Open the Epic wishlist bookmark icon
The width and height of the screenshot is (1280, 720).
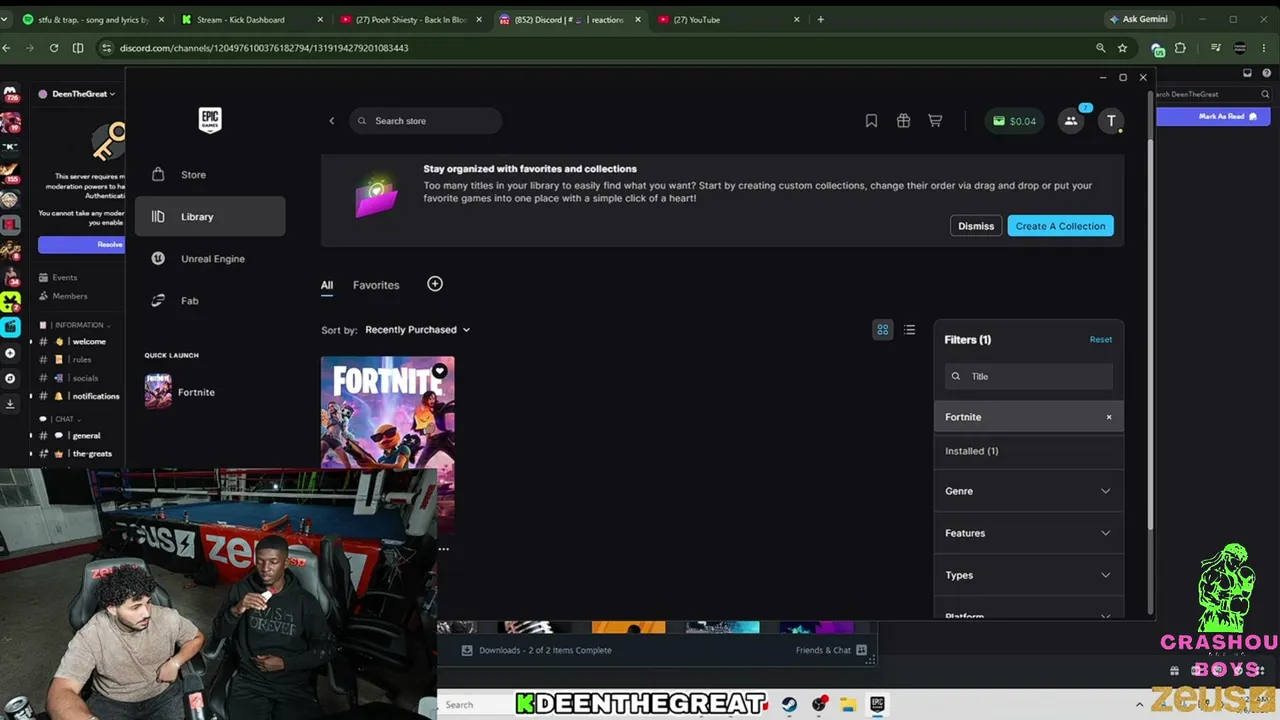point(871,121)
